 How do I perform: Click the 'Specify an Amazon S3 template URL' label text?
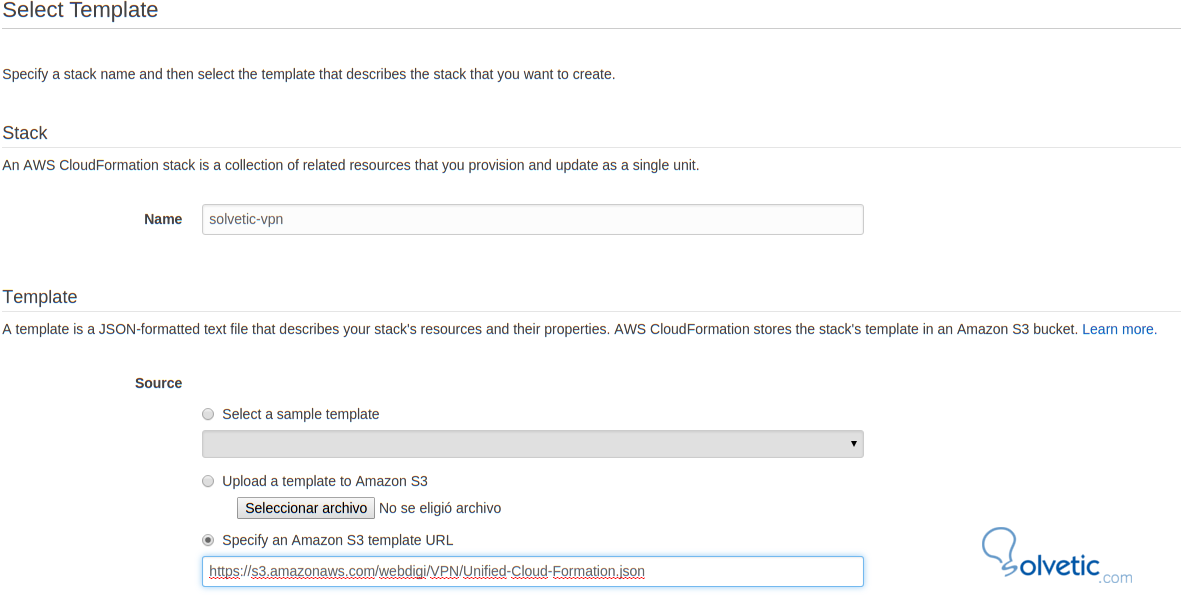point(337,540)
